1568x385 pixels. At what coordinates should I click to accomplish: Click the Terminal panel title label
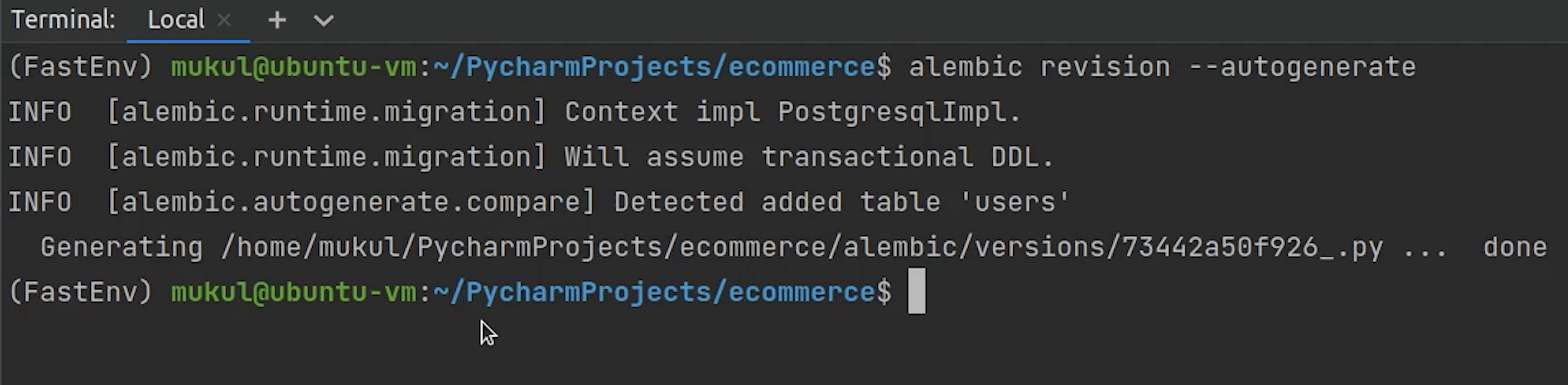[x=63, y=20]
